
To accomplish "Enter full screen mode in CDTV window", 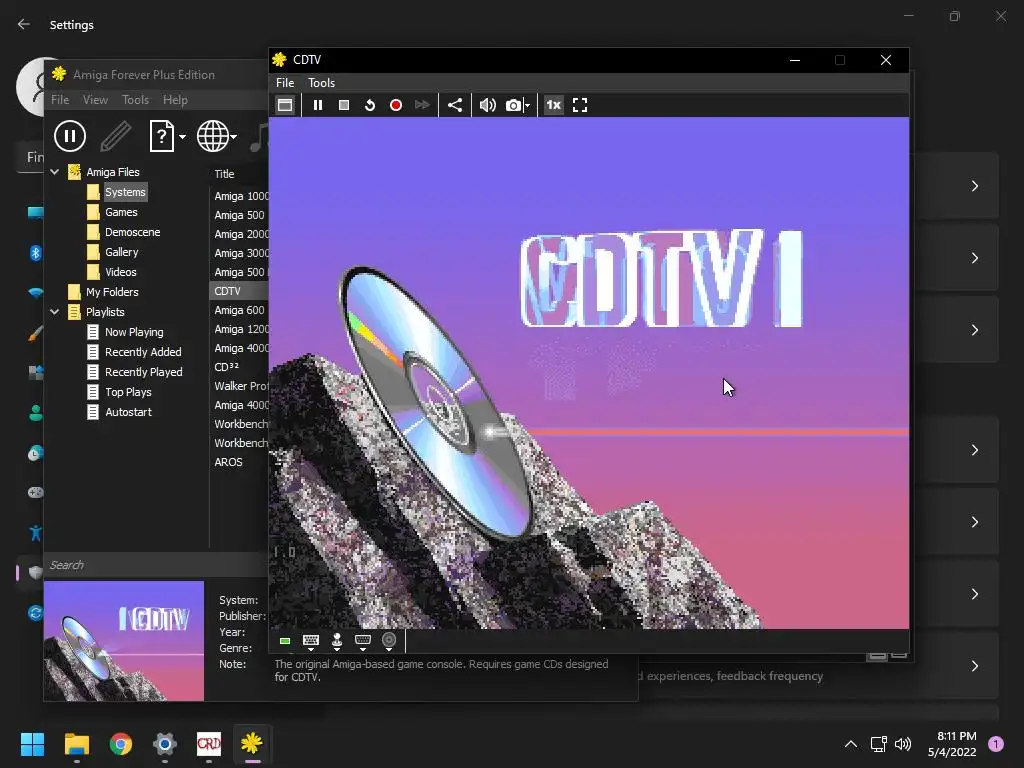I will click(x=580, y=105).
